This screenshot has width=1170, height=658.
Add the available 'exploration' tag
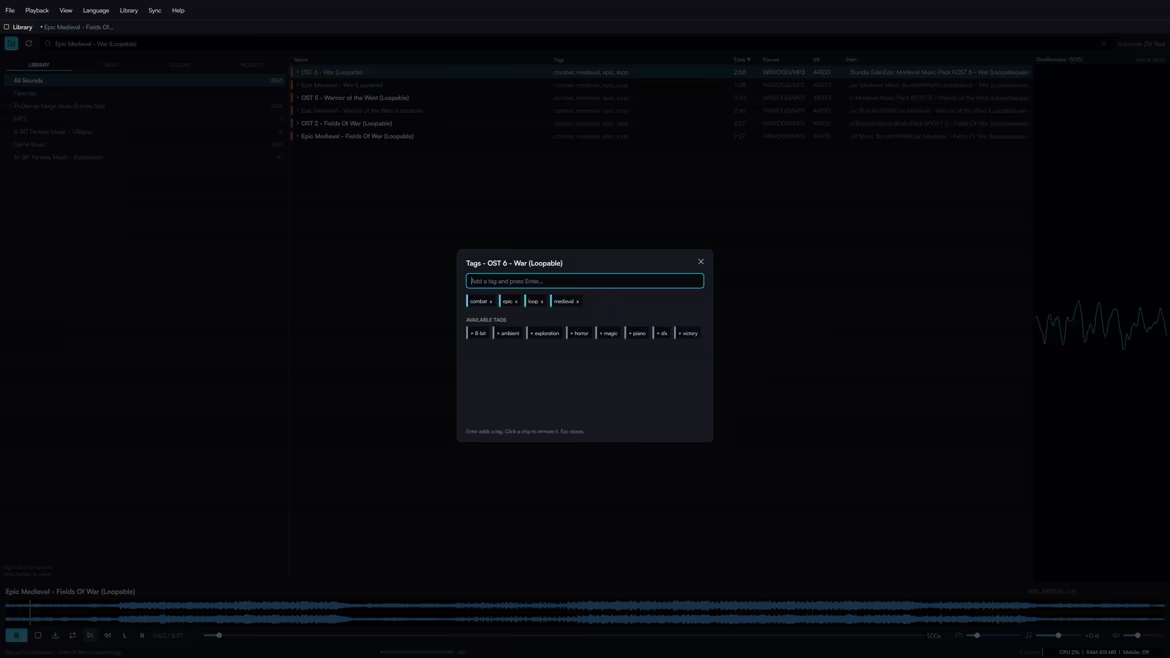(544, 333)
